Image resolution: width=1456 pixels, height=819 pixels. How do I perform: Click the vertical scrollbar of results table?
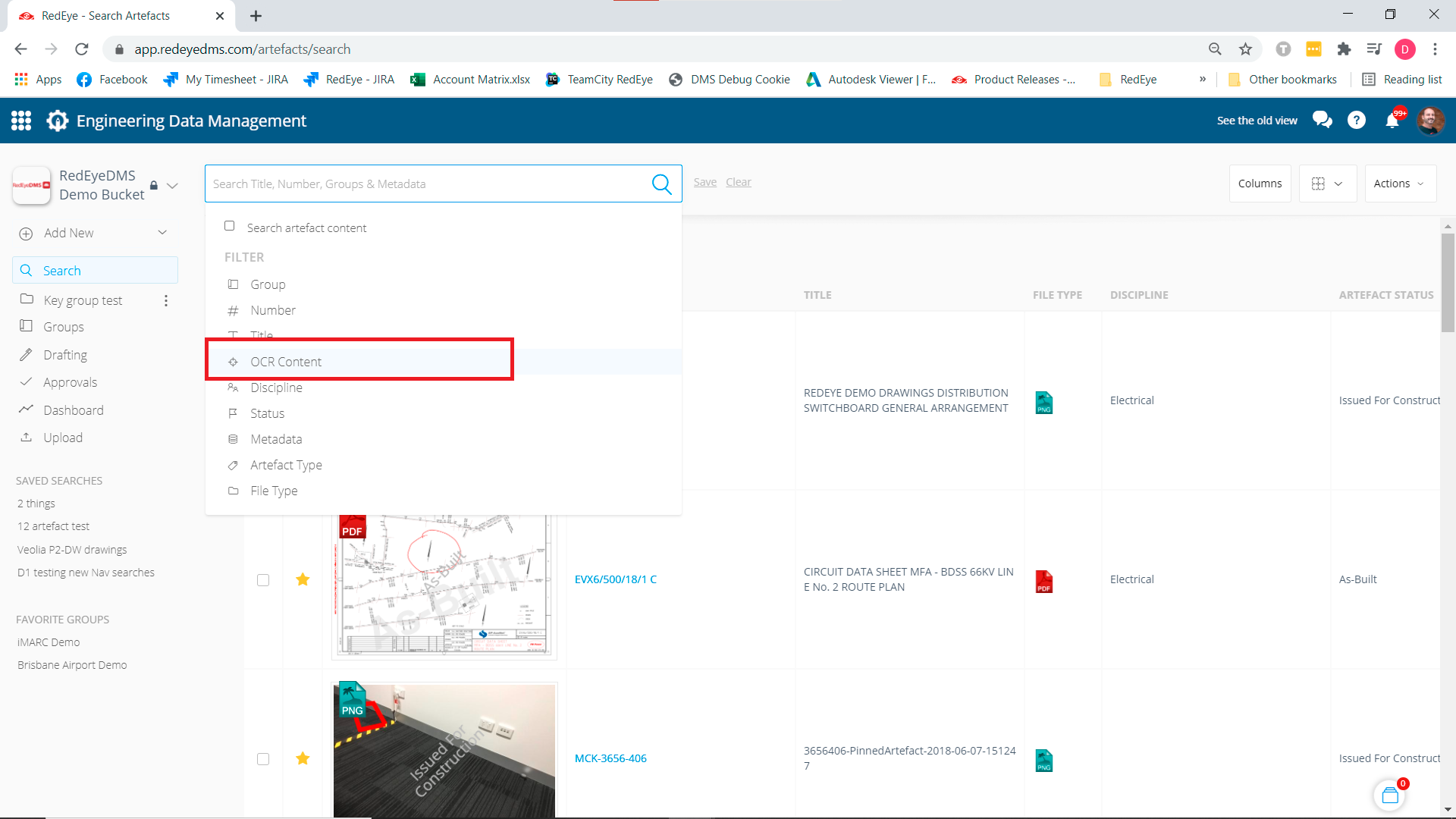click(1448, 282)
